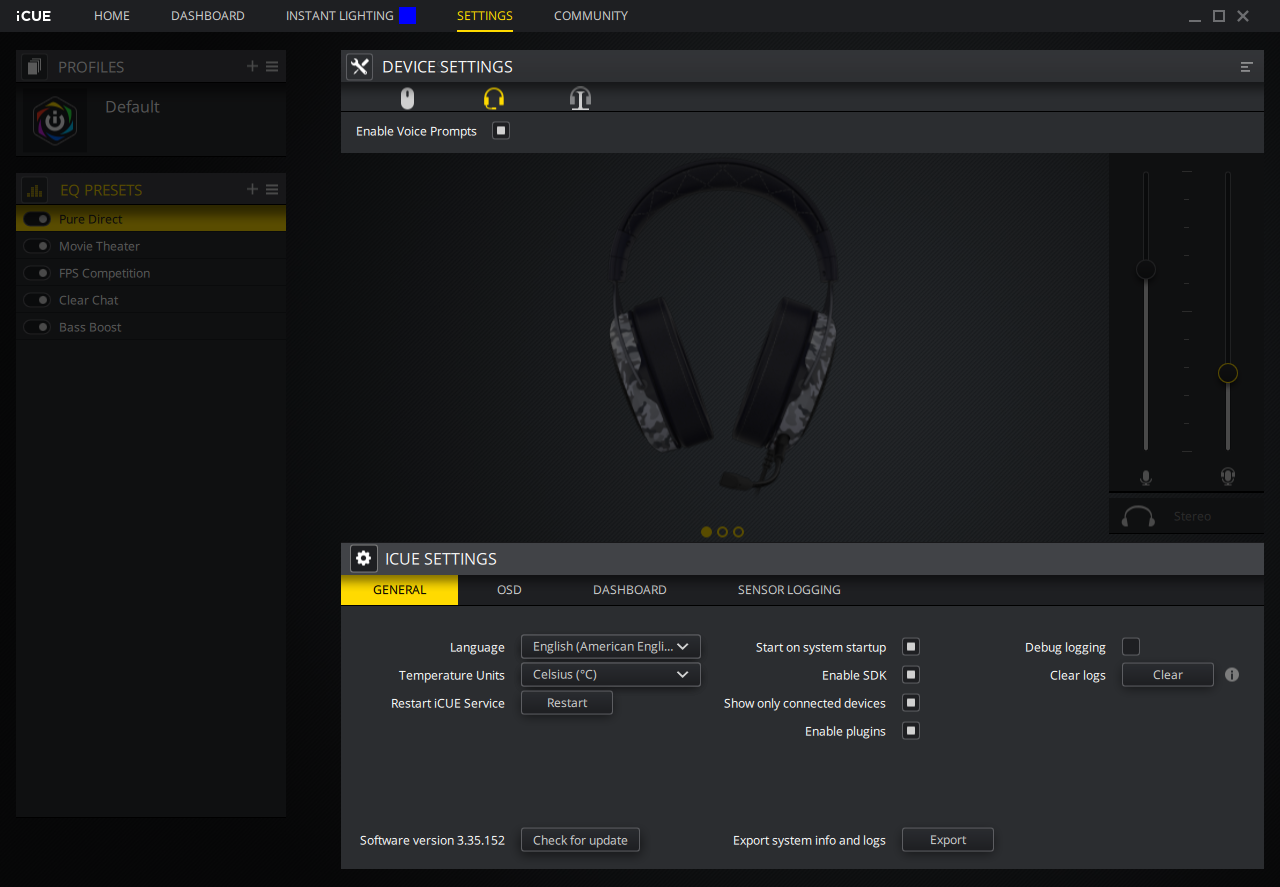The height and width of the screenshot is (887, 1280).
Task: Select the yellow headset device icon
Action: (x=494, y=98)
